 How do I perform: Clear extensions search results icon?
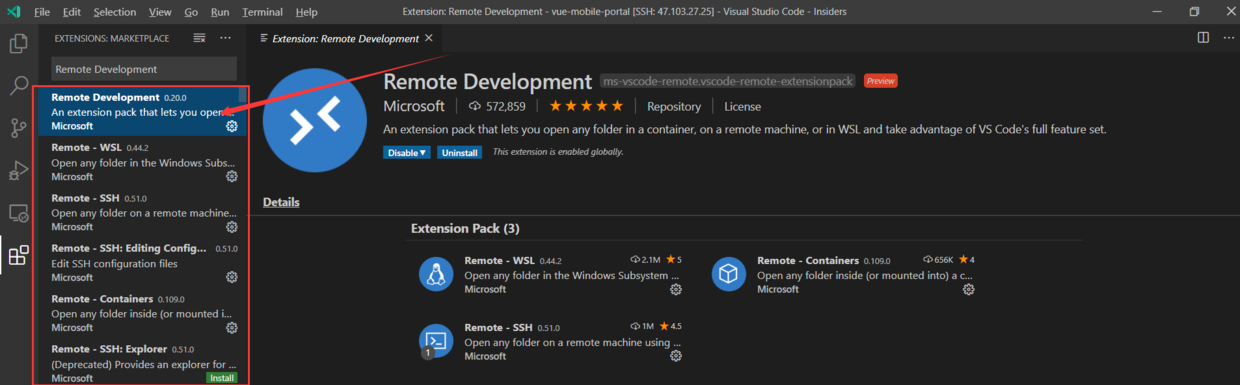(199, 38)
